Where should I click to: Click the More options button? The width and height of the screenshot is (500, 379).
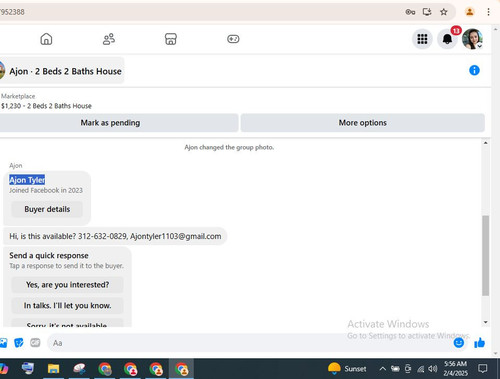[x=363, y=123]
